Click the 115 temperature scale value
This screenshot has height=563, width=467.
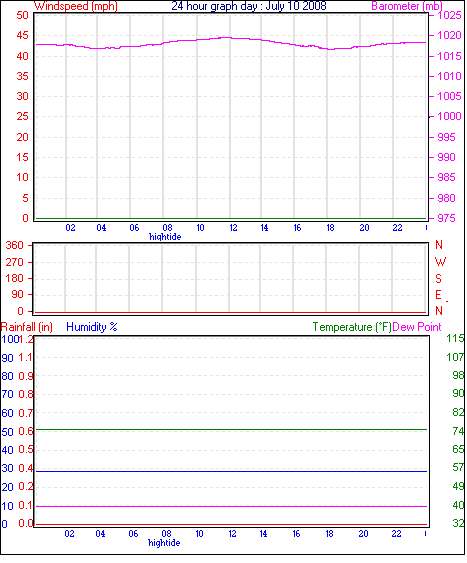pos(455,339)
